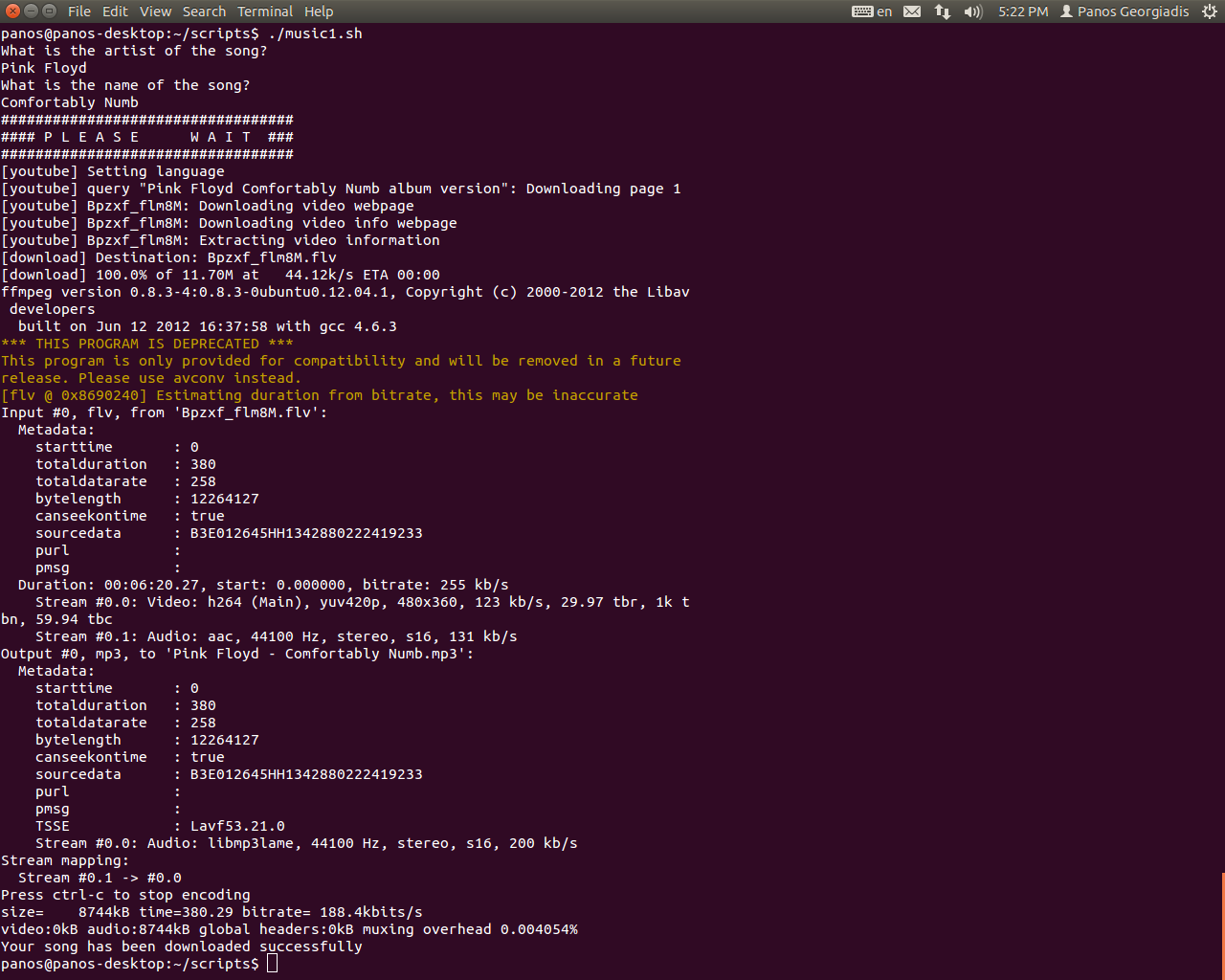Open the Terminal menu

point(265,11)
